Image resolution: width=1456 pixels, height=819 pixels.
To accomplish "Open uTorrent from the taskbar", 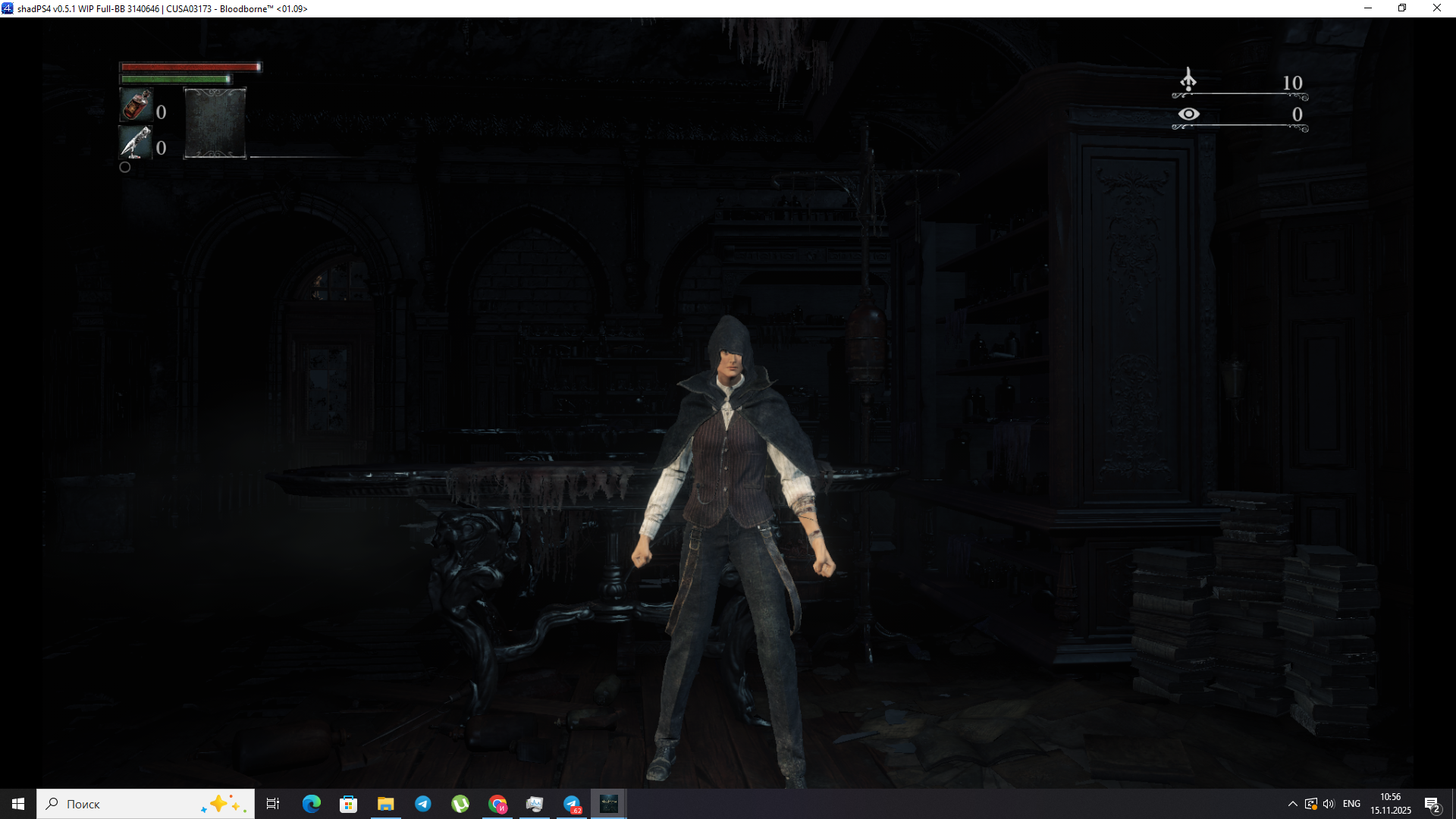I will point(460,804).
